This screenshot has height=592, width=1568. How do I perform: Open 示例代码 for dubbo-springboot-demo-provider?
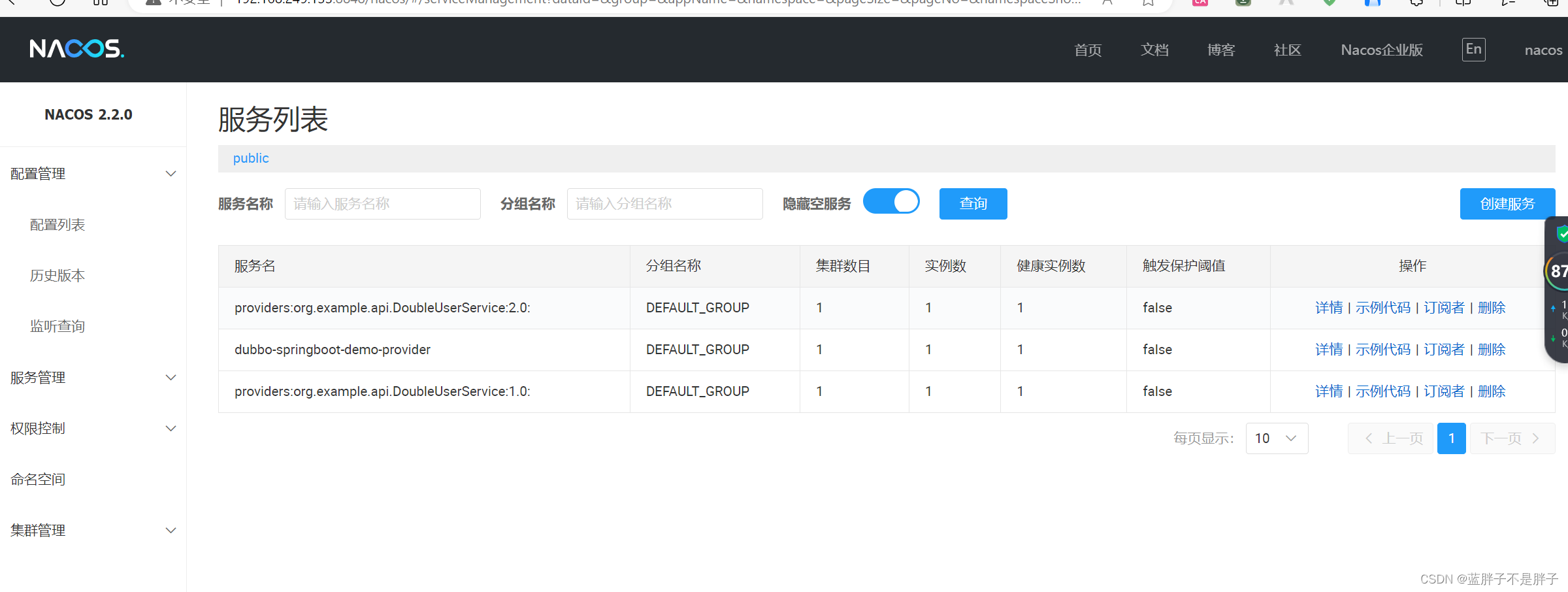1383,350
